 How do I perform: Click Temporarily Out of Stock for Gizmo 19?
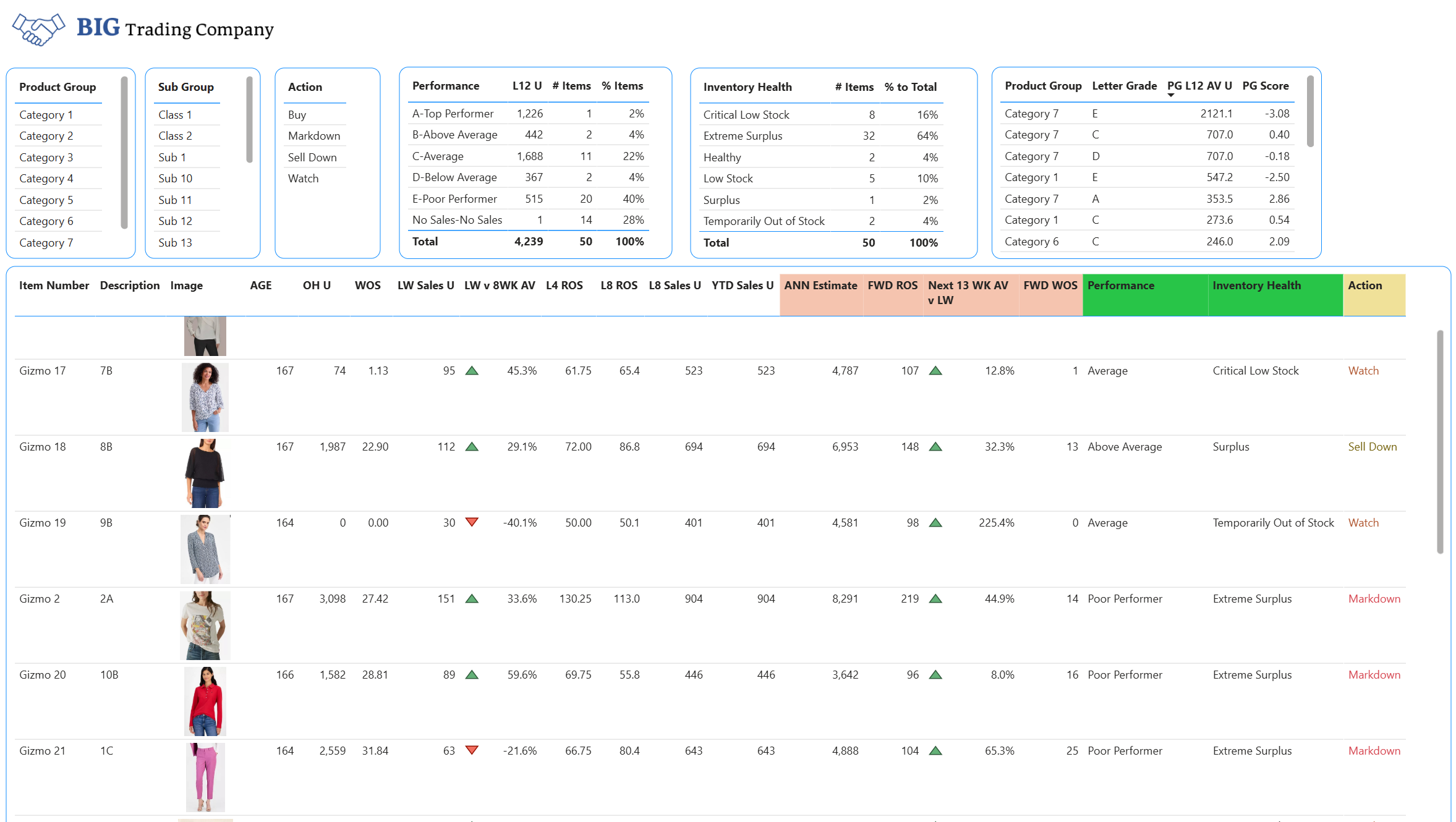(x=1273, y=523)
